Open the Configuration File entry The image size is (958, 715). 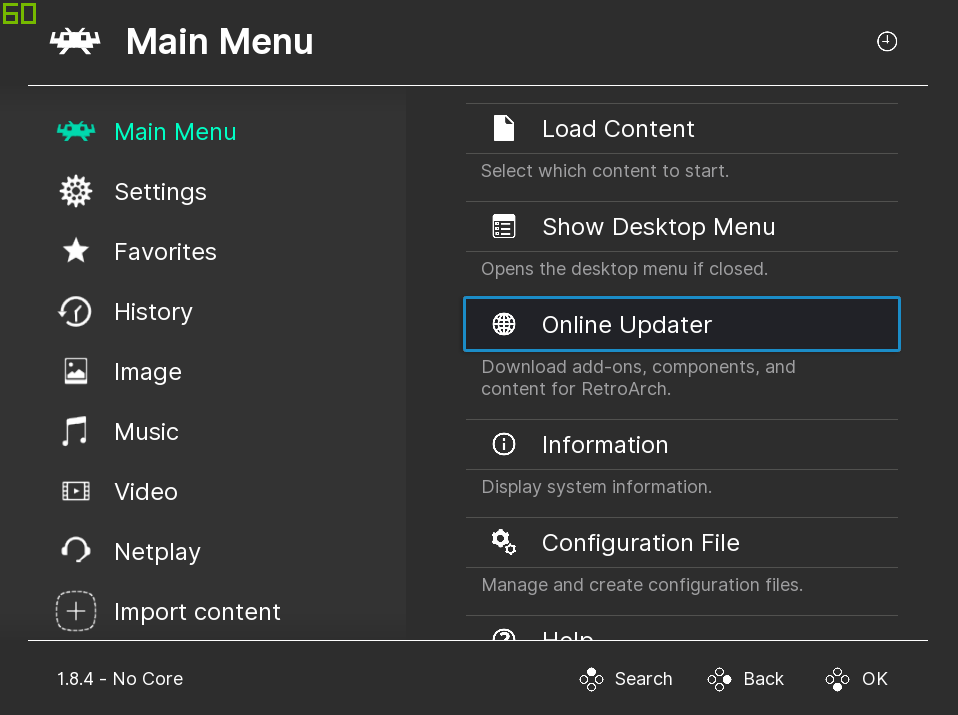click(x=682, y=542)
